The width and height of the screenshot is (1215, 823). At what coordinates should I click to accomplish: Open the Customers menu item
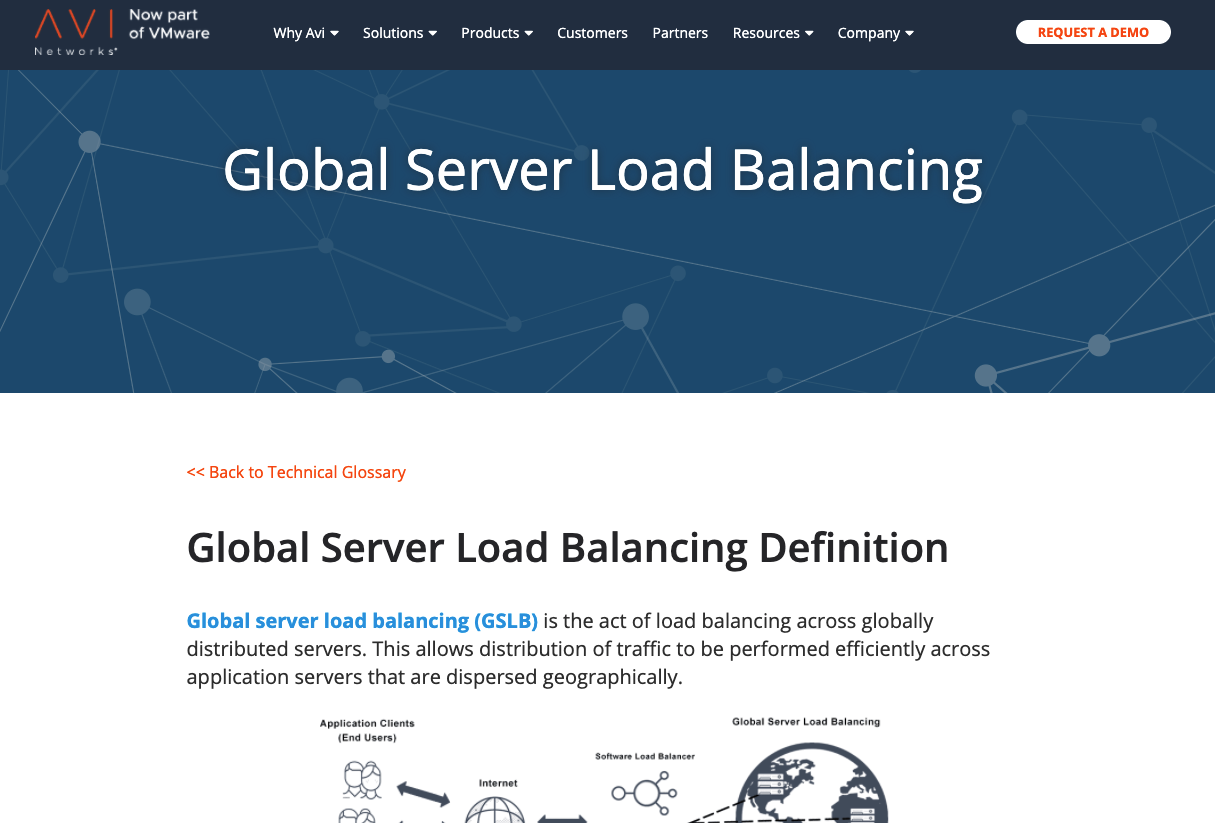pos(592,33)
